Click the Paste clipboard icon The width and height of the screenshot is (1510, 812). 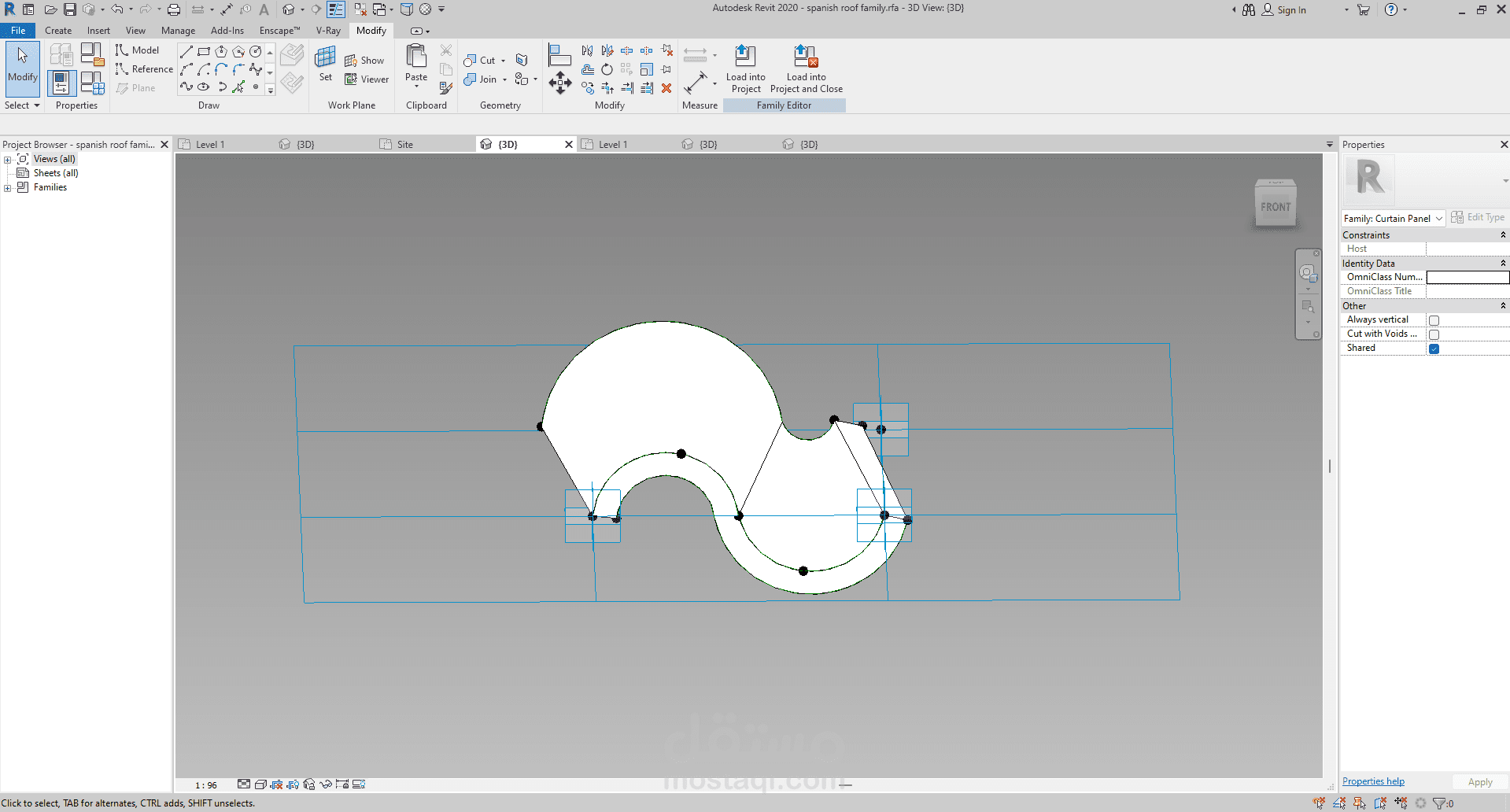pos(416,57)
